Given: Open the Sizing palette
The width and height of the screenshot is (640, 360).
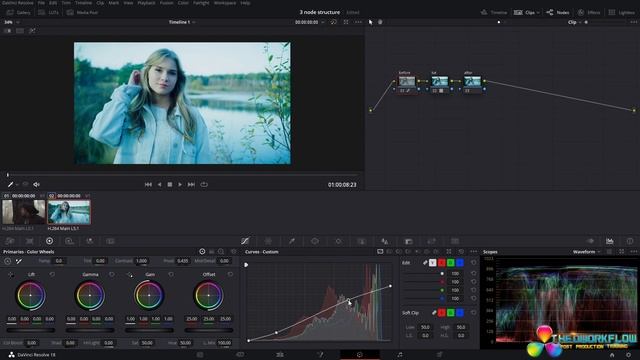Looking at the screenshot, I should [431, 241].
